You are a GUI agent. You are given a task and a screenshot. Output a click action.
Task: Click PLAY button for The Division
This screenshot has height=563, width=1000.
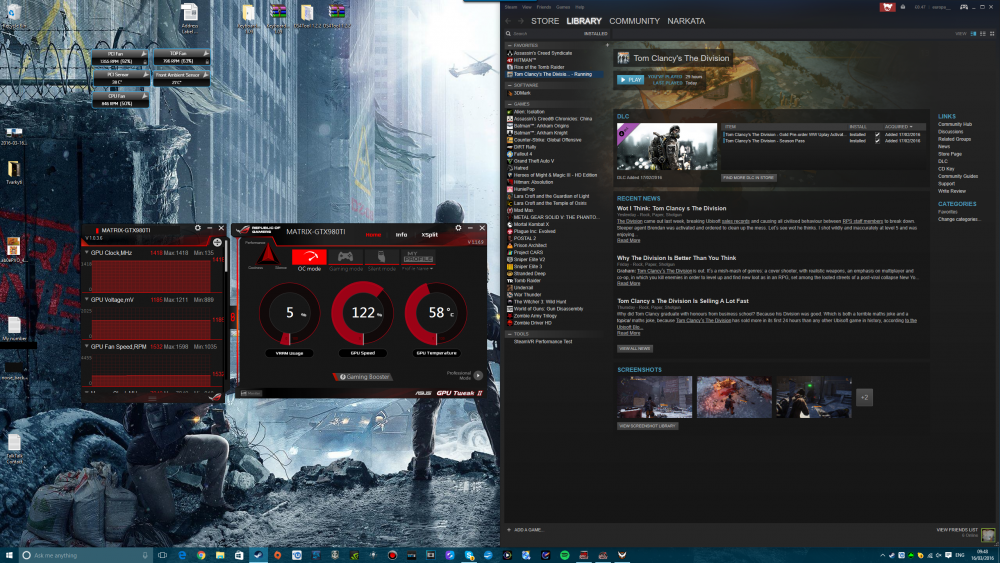(630, 80)
